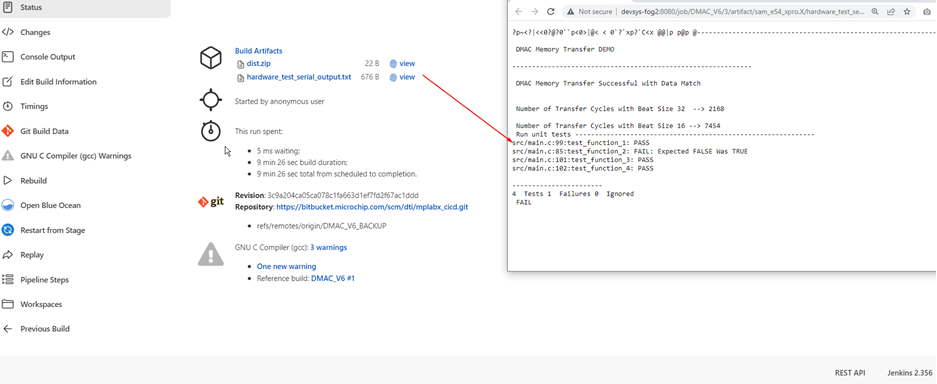Click the test_function_2 FAIL line
Image resolution: width=937 pixels, height=384 pixels.
[x=630, y=152]
